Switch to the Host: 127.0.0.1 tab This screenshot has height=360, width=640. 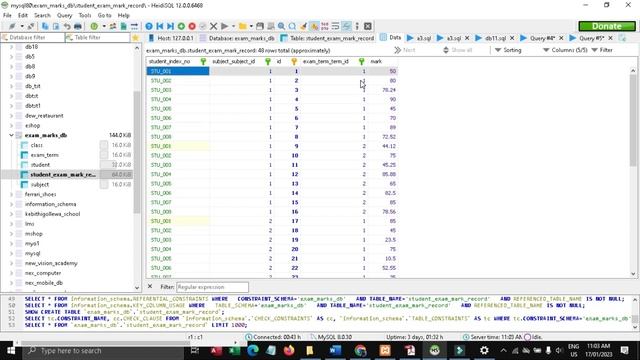click(171, 38)
